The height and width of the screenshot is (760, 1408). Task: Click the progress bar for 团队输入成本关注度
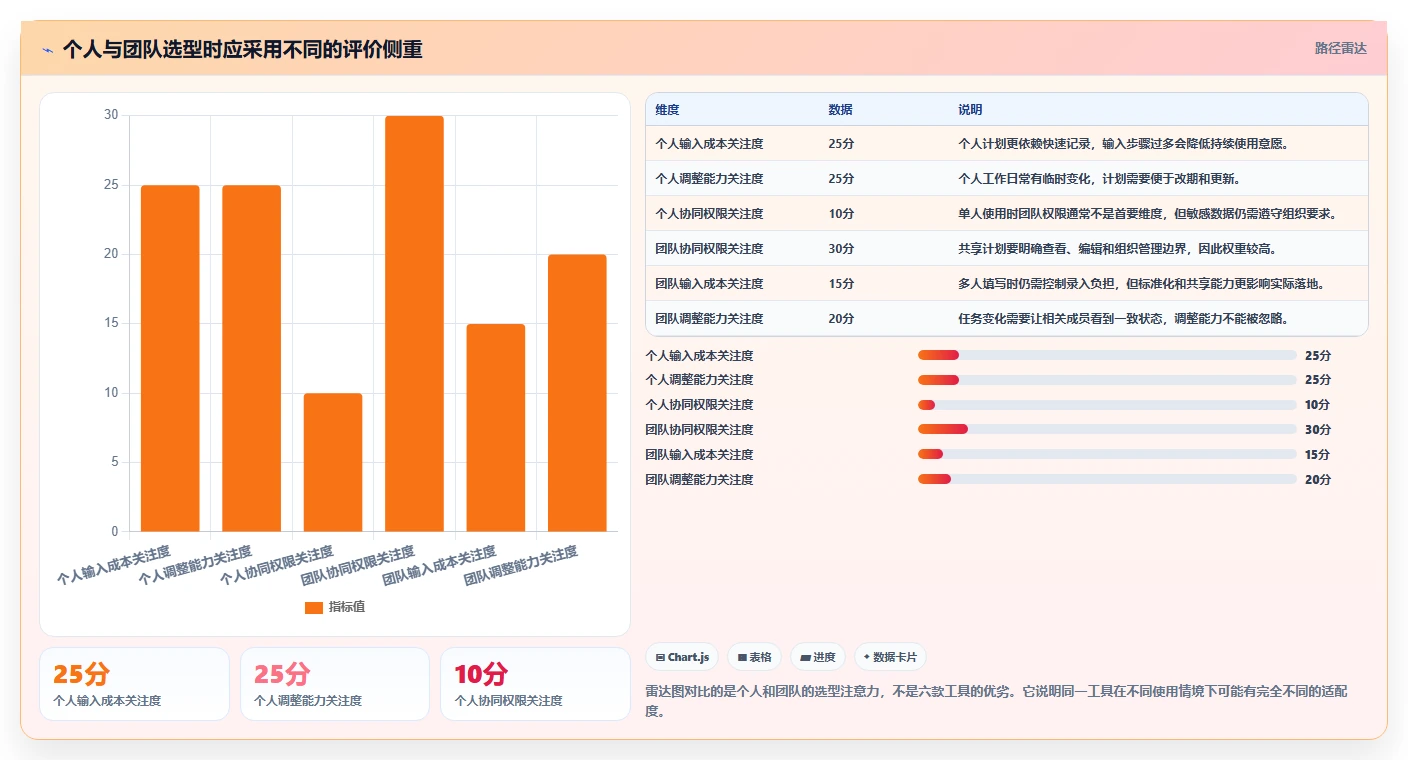pyautogui.click(x=1107, y=454)
